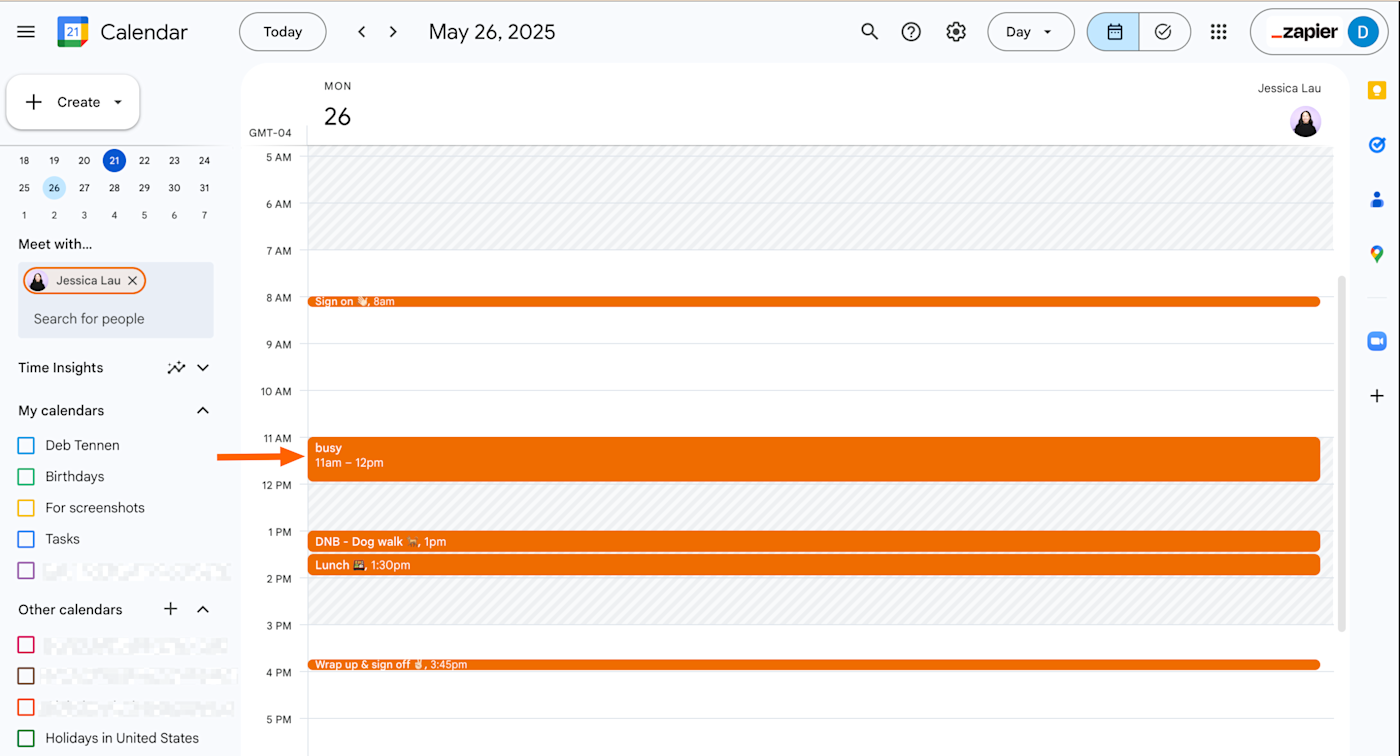Type in Search for people field
The image size is (1400, 756).
[x=116, y=319]
